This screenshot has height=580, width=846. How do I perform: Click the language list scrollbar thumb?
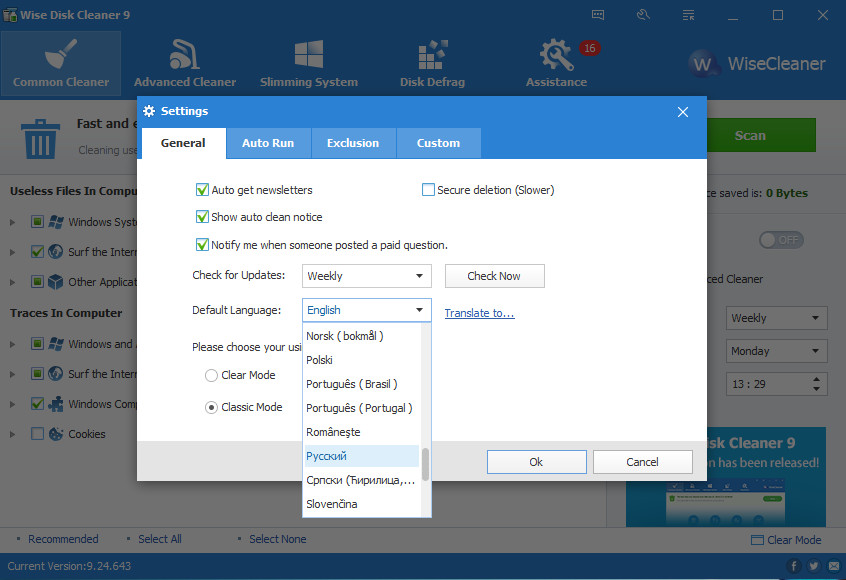click(425, 464)
